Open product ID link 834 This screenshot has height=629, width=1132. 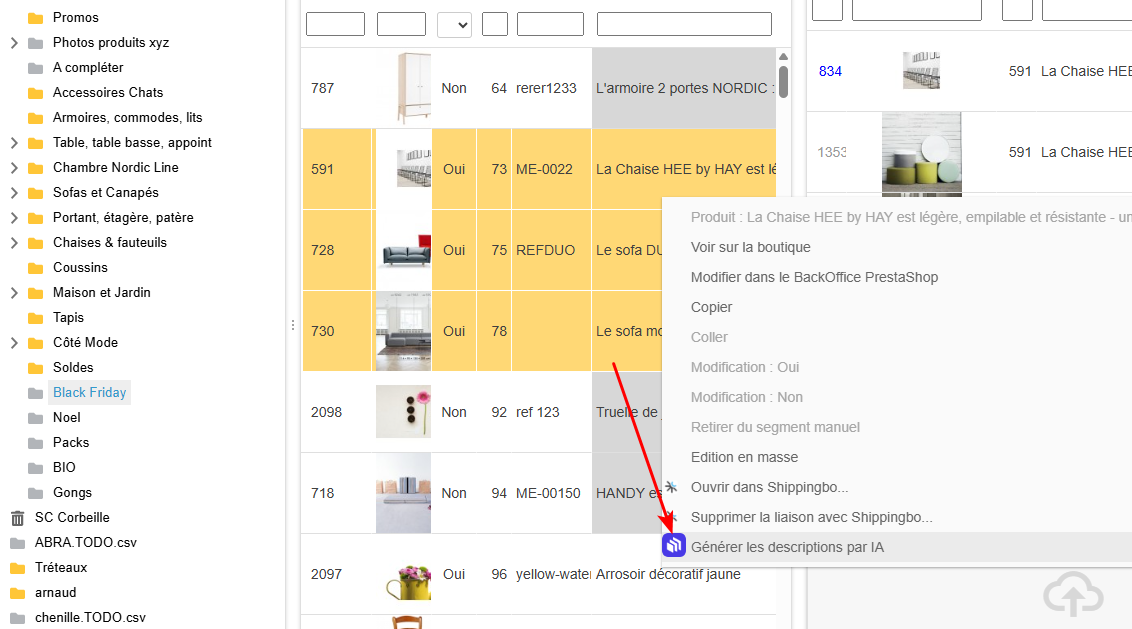830,71
